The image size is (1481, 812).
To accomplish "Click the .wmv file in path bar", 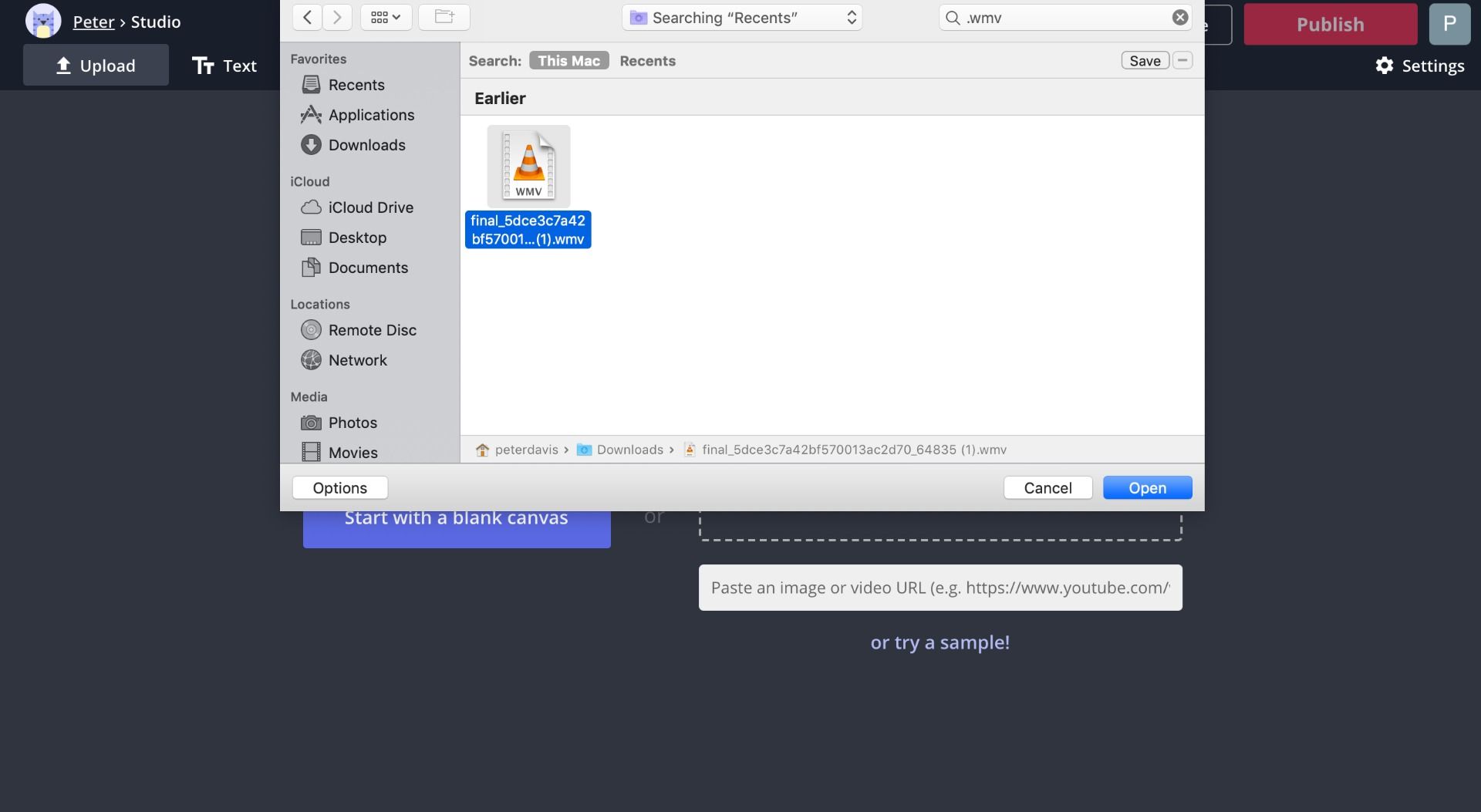I will pos(845,450).
